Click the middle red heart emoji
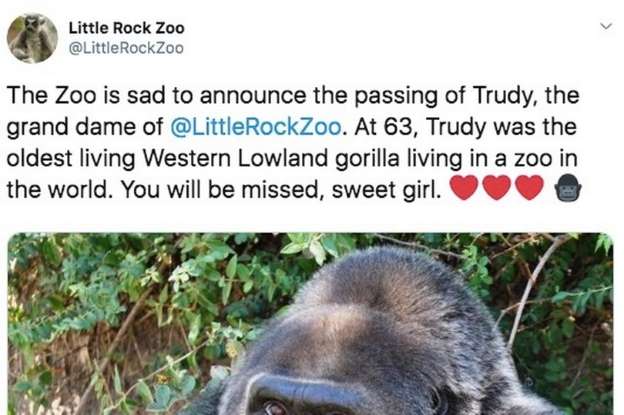 (x=497, y=187)
